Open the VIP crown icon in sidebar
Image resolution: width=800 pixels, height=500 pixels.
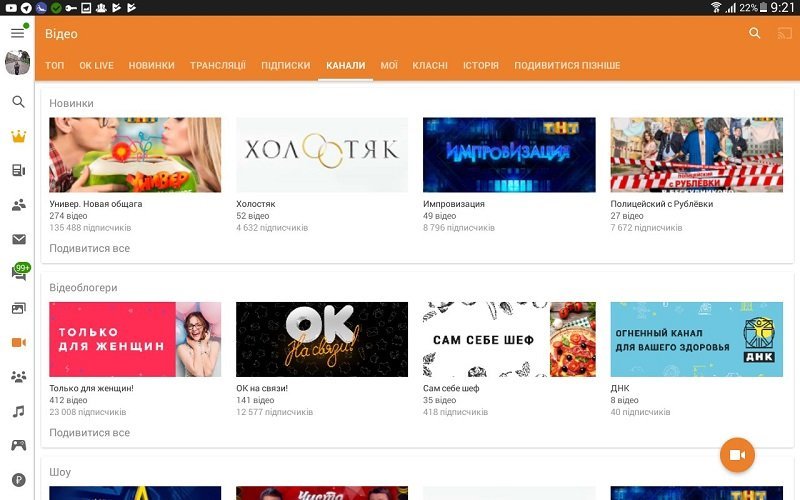18,136
